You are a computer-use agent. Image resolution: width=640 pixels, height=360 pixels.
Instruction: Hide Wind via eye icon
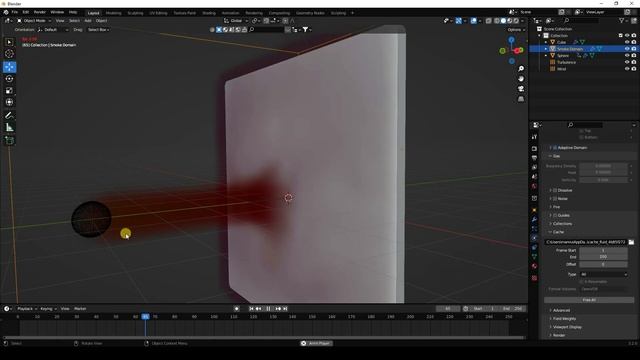(627, 69)
